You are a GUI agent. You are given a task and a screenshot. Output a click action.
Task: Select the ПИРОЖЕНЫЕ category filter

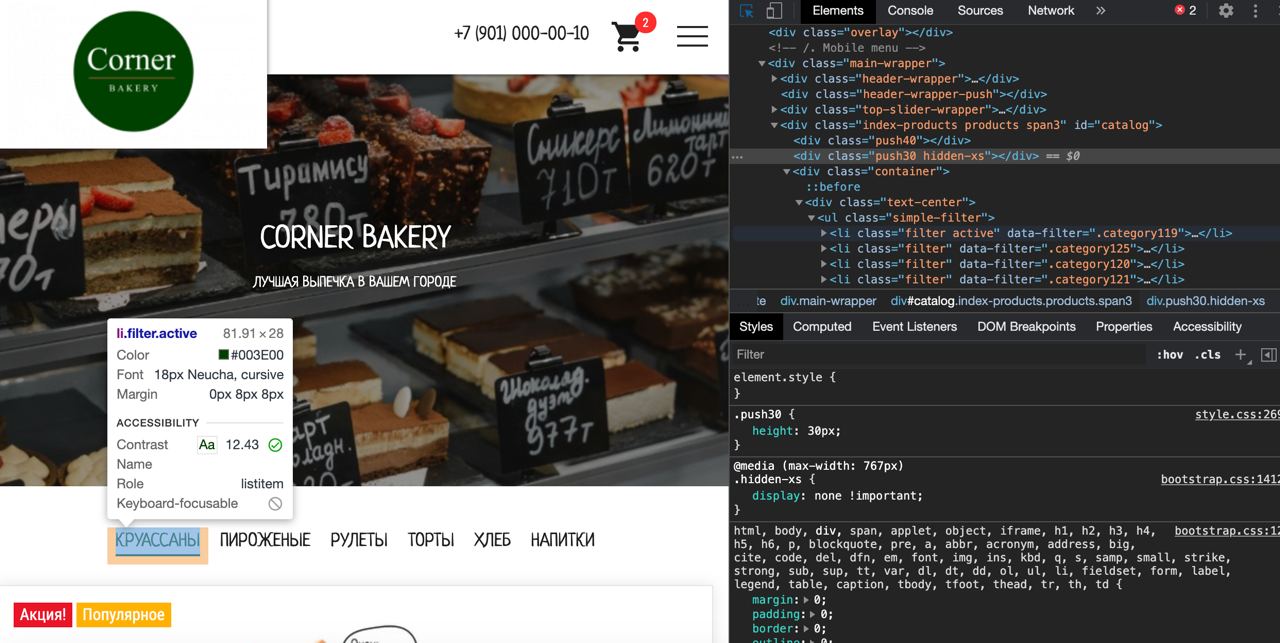click(x=265, y=540)
